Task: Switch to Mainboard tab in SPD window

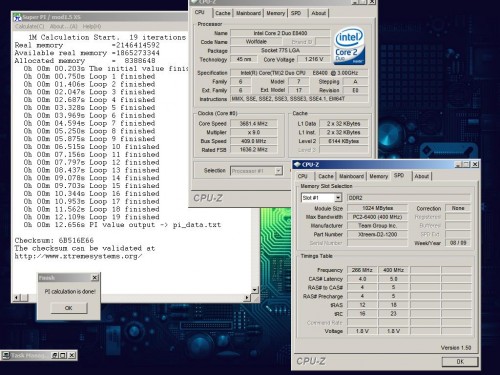Action: 351,176
